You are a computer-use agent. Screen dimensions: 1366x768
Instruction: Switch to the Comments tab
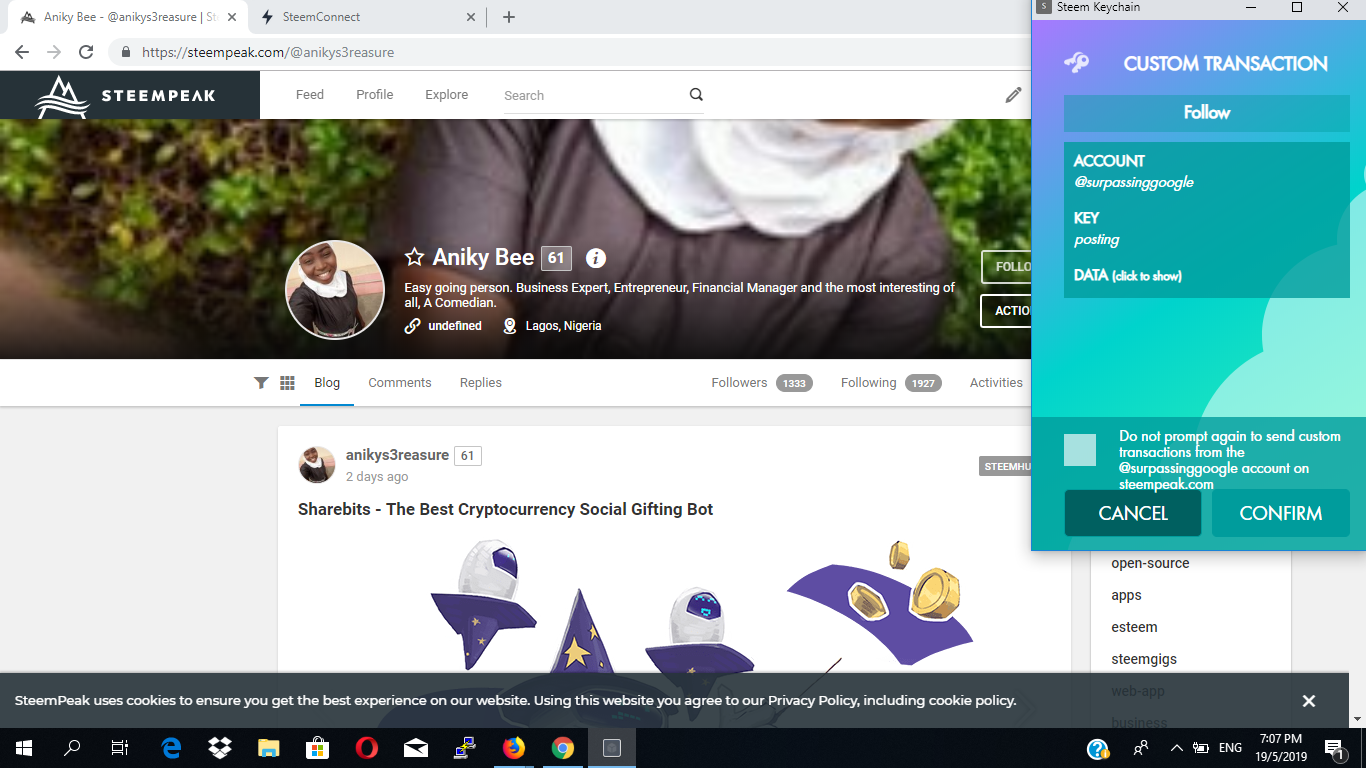(400, 383)
